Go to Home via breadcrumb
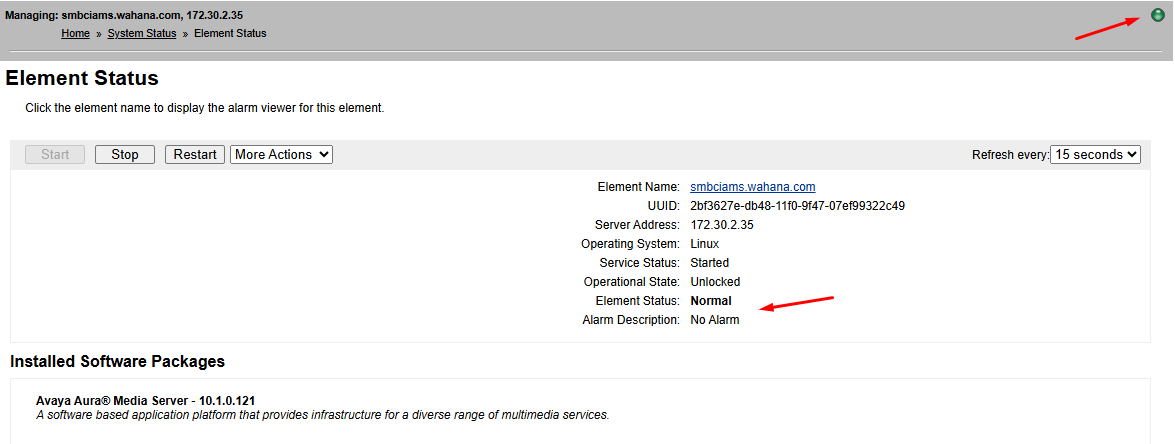Screen dimensions: 1175x444 75,33
